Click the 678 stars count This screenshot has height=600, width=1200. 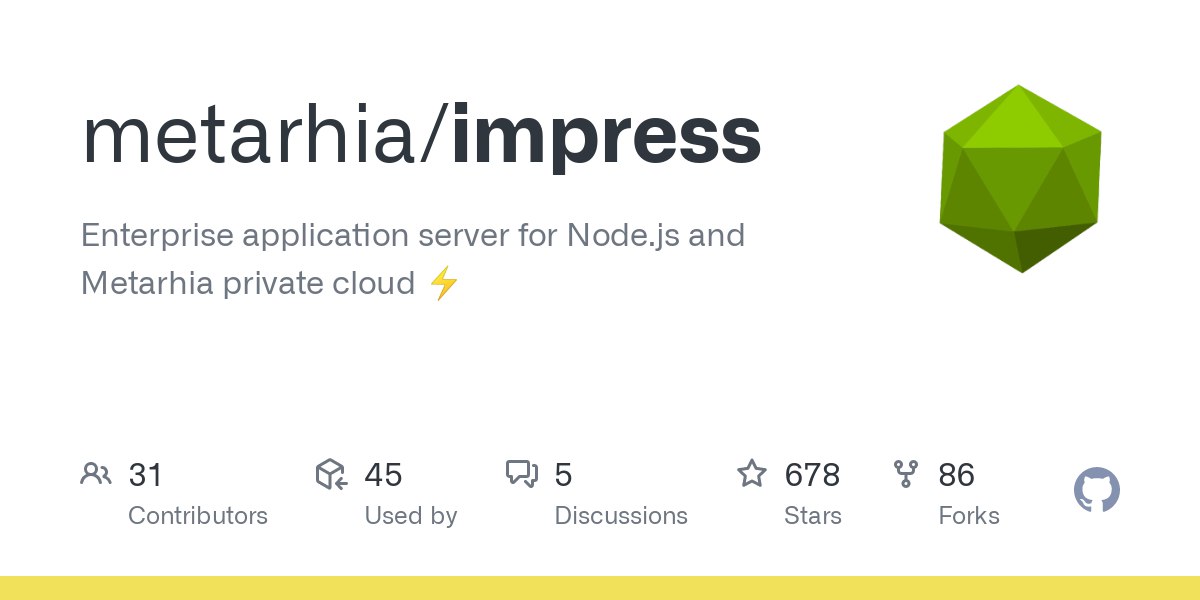[x=812, y=475]
